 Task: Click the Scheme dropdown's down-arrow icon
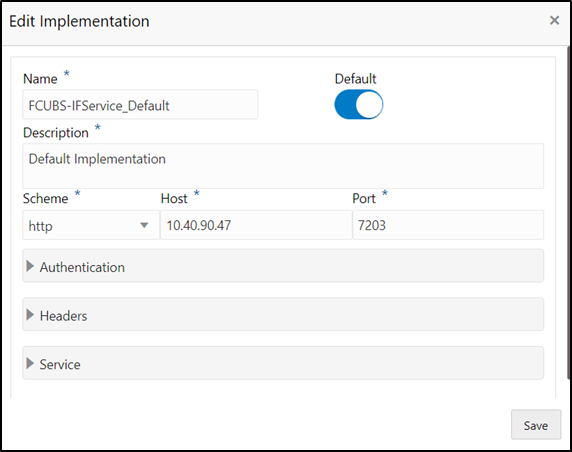144,225
